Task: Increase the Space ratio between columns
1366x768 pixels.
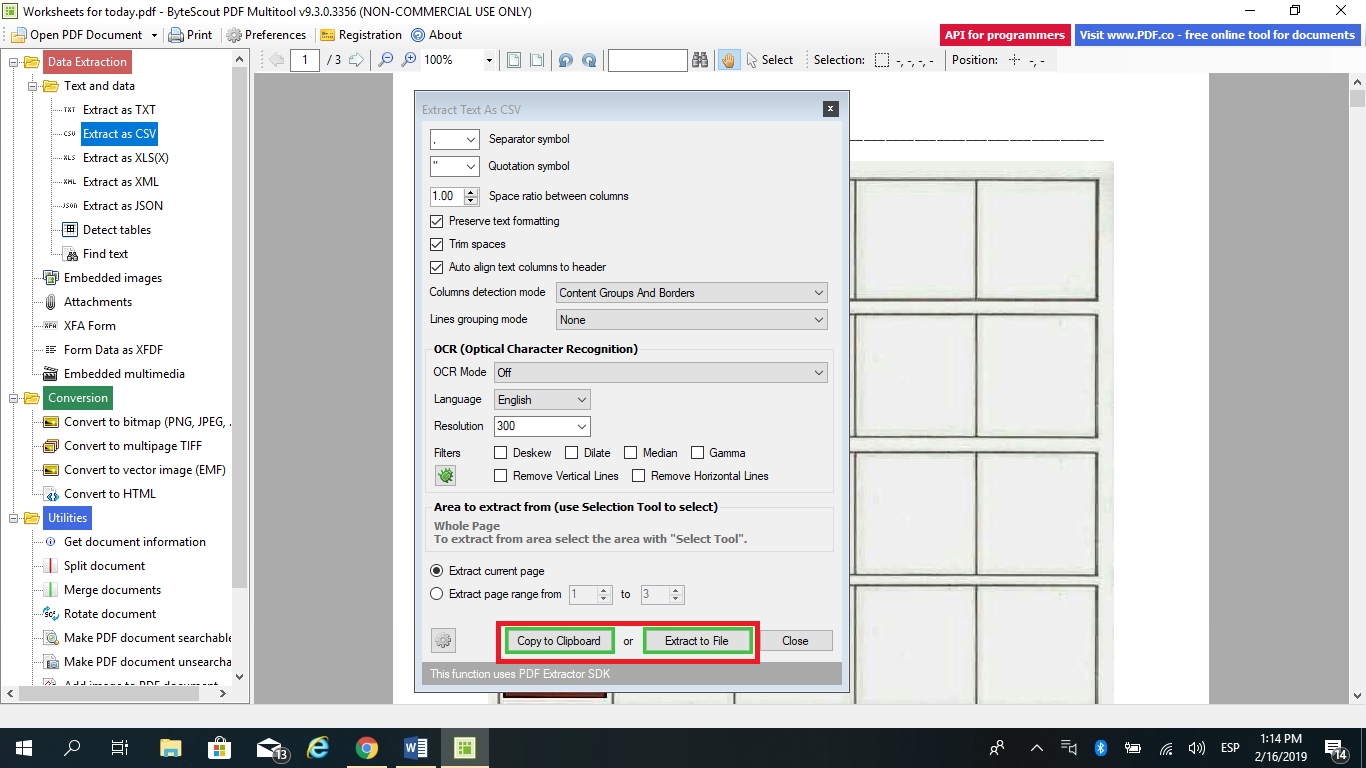Action: [471, 192]
